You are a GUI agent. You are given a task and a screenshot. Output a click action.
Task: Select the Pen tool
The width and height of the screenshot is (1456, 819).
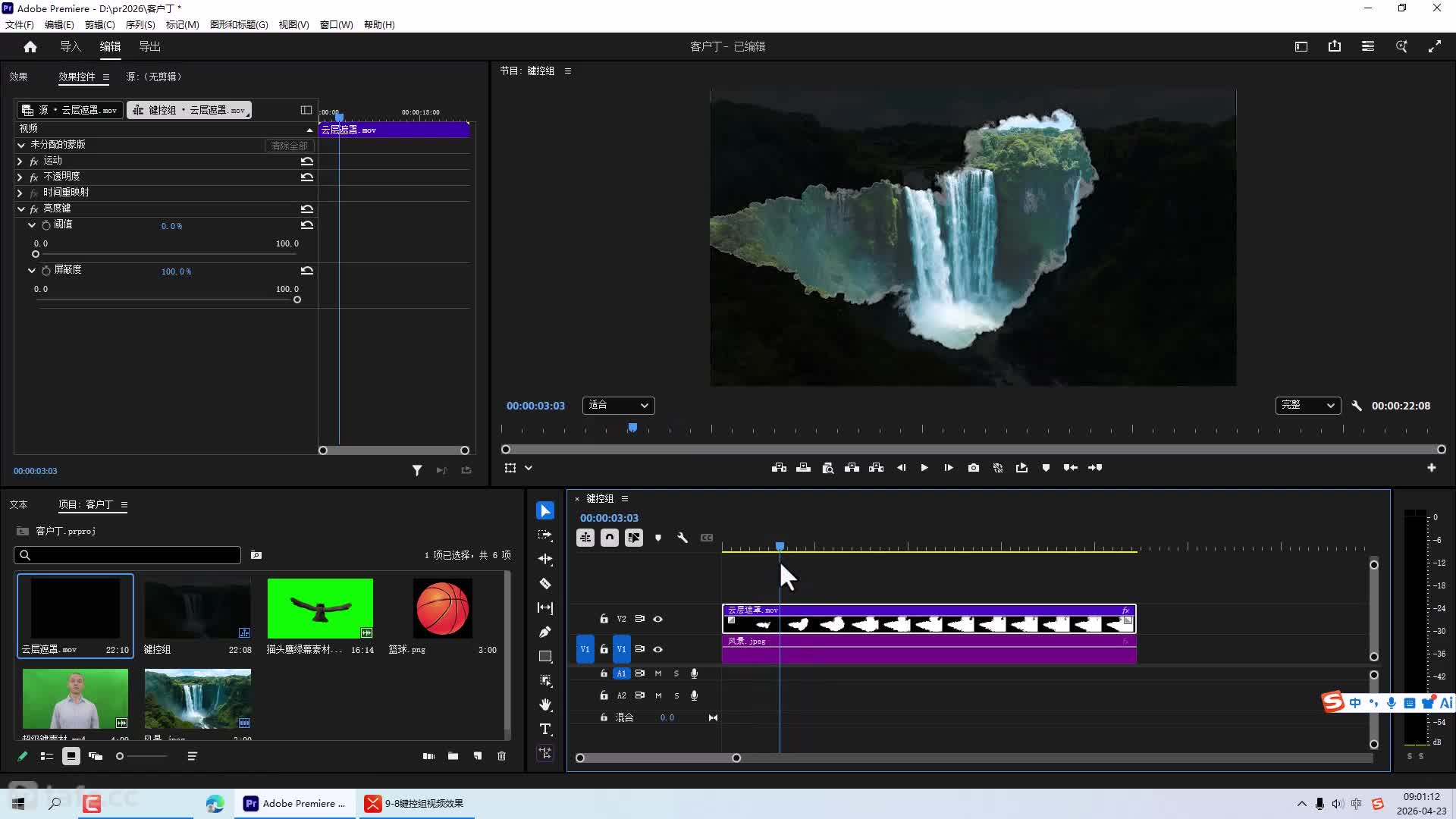[545, 632]
